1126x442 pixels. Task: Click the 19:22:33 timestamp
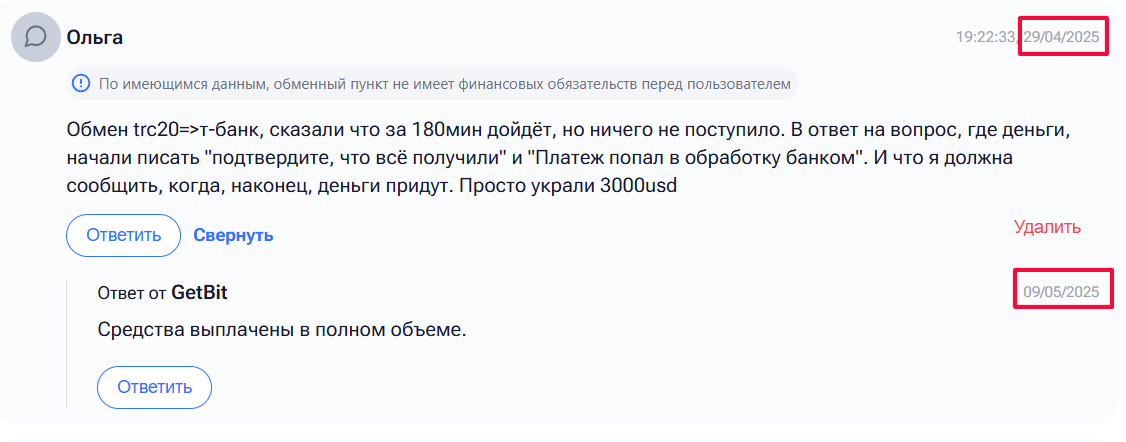pyautogui.click(x=985, y=38)
